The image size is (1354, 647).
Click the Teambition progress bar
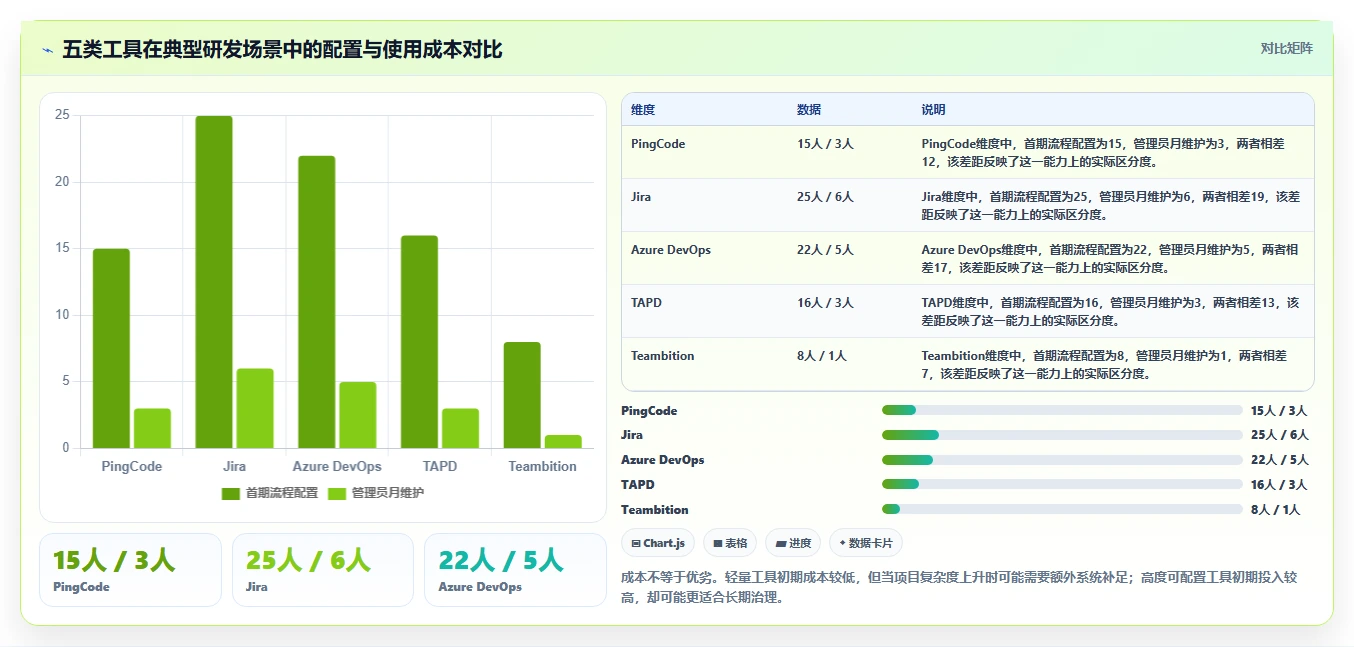(1062, 509)
